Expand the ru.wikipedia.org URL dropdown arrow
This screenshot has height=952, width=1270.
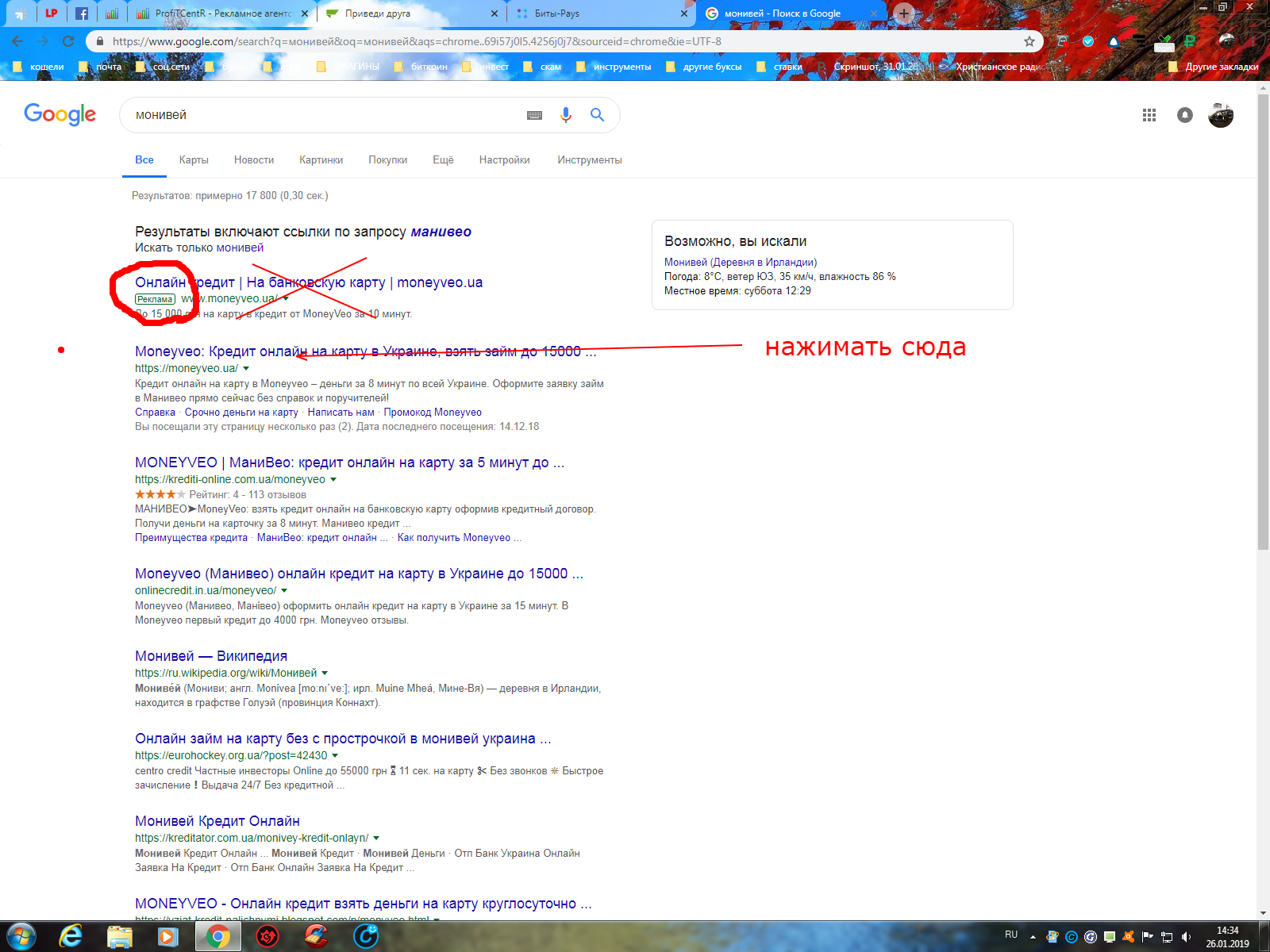325,673
